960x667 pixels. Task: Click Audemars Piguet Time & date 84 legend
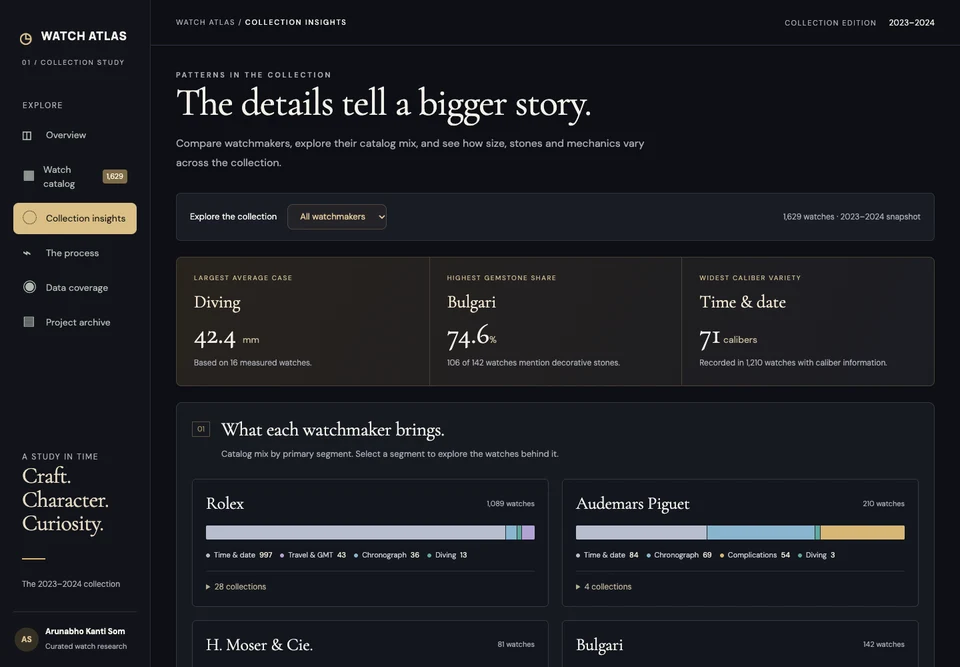(x=607, y=555)
